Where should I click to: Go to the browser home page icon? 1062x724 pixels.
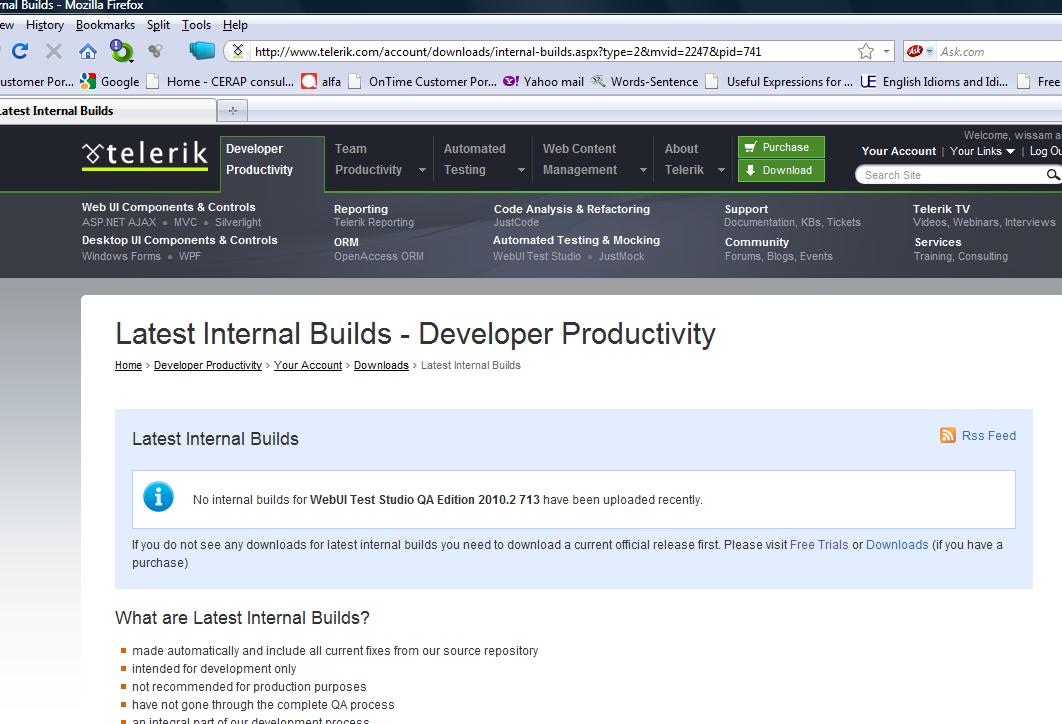(87, 51)
